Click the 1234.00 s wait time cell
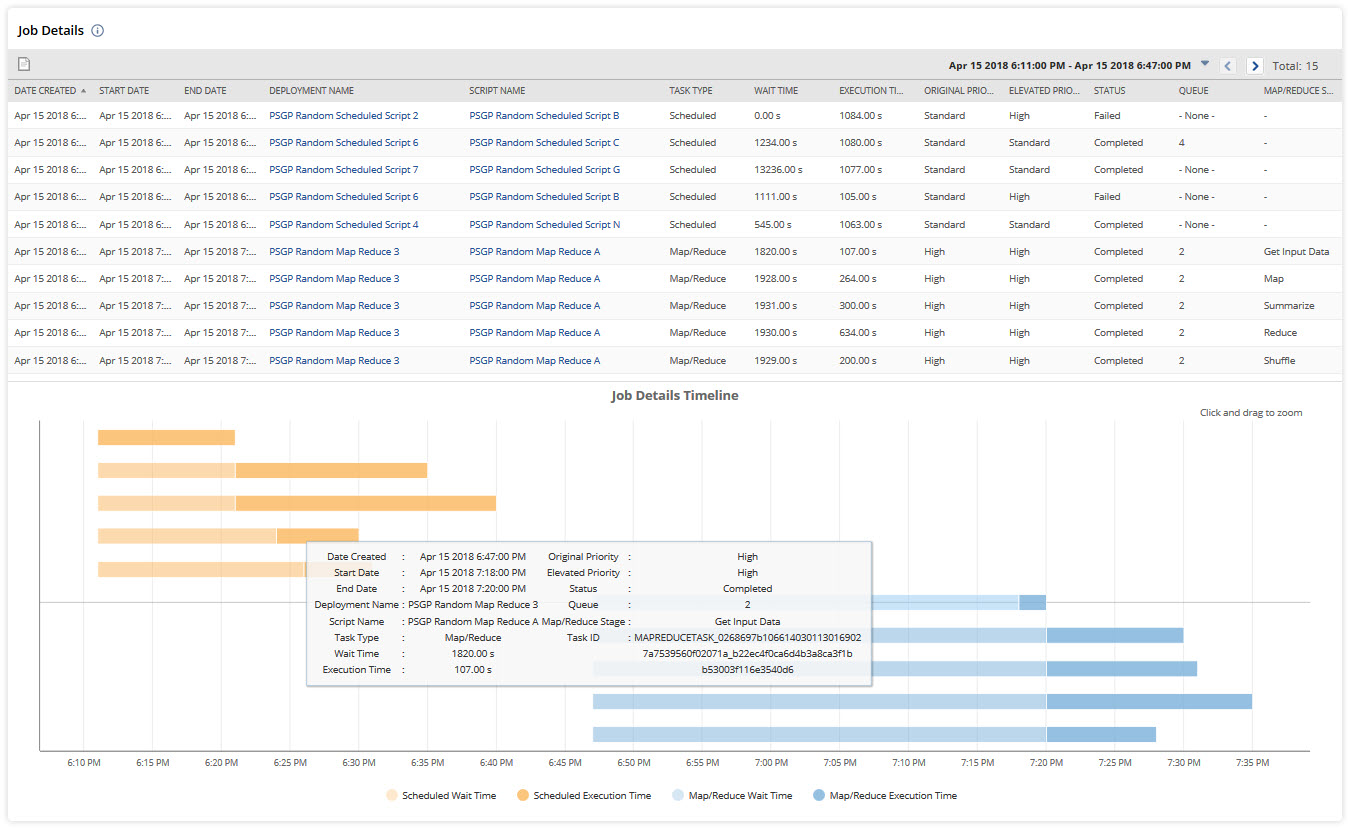The image size is (1348, 829). pyautogui.click(x=776, y=143)
